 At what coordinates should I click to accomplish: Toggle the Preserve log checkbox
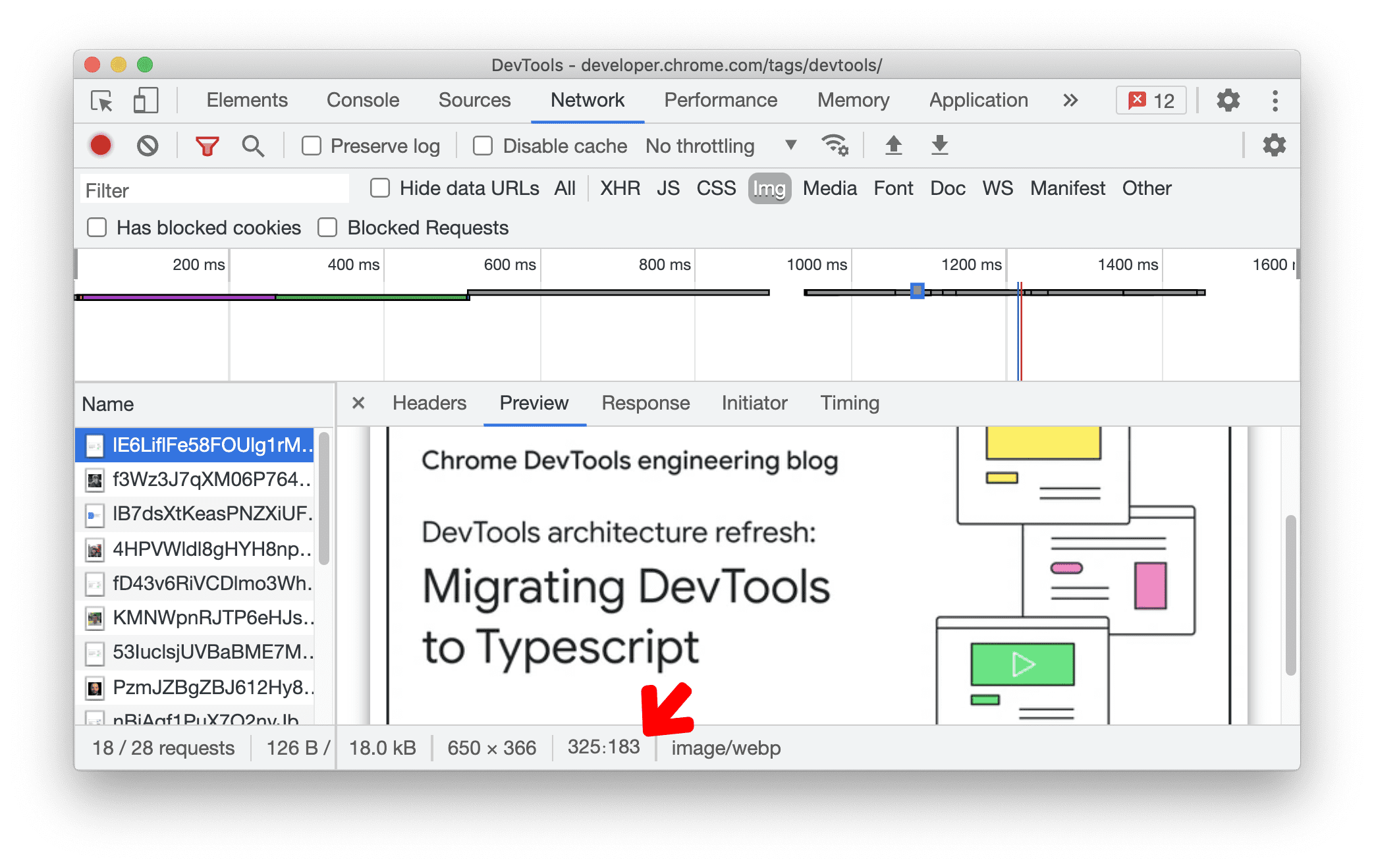312,145
